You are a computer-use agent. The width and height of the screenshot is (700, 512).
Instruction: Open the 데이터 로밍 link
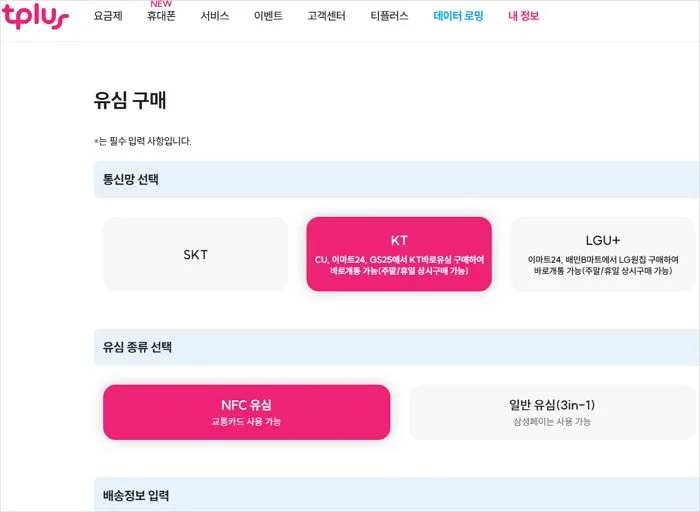458,17
